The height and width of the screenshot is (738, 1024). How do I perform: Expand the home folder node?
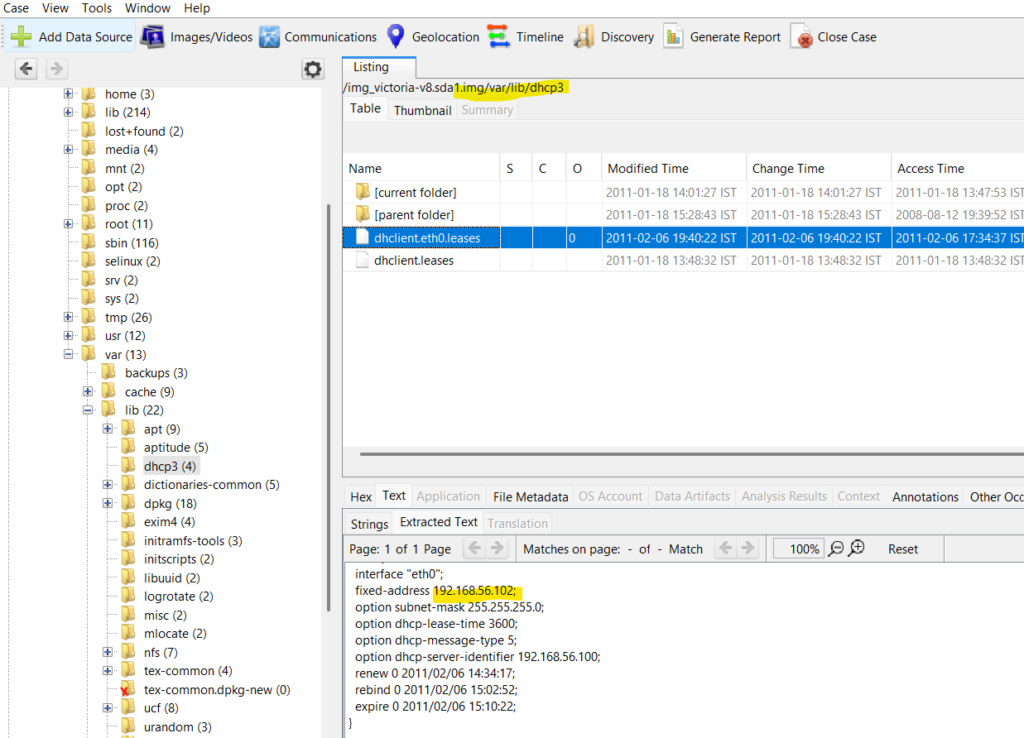(x=68, y=93)
